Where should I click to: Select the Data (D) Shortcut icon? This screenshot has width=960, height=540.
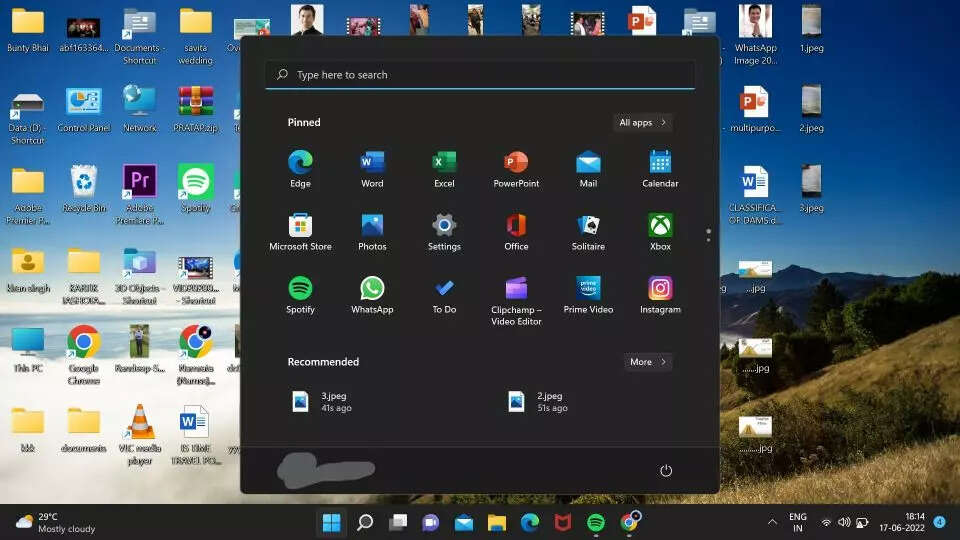point(28,119)
